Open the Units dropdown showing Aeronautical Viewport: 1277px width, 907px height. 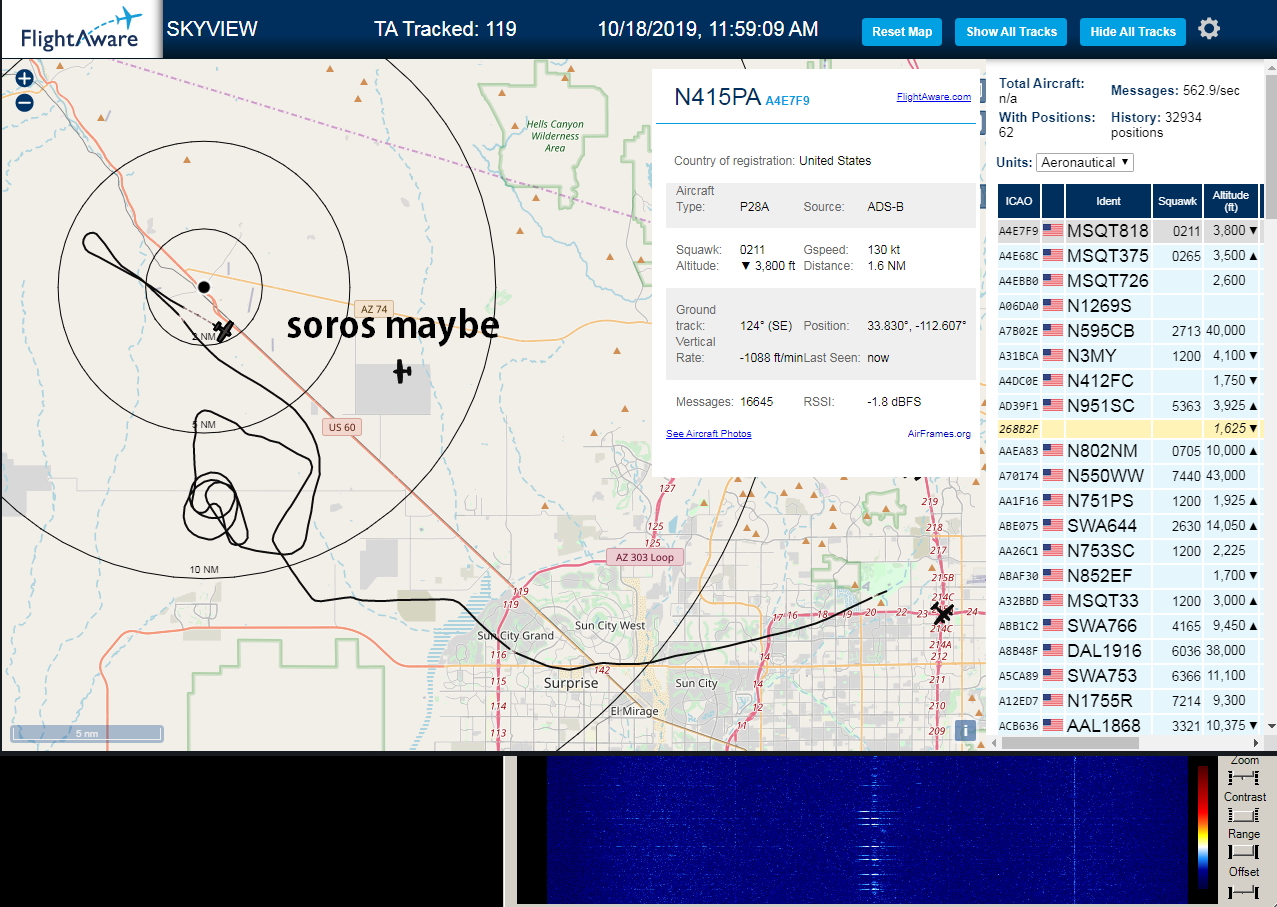pyautogui.click(x=1085, y=162)
